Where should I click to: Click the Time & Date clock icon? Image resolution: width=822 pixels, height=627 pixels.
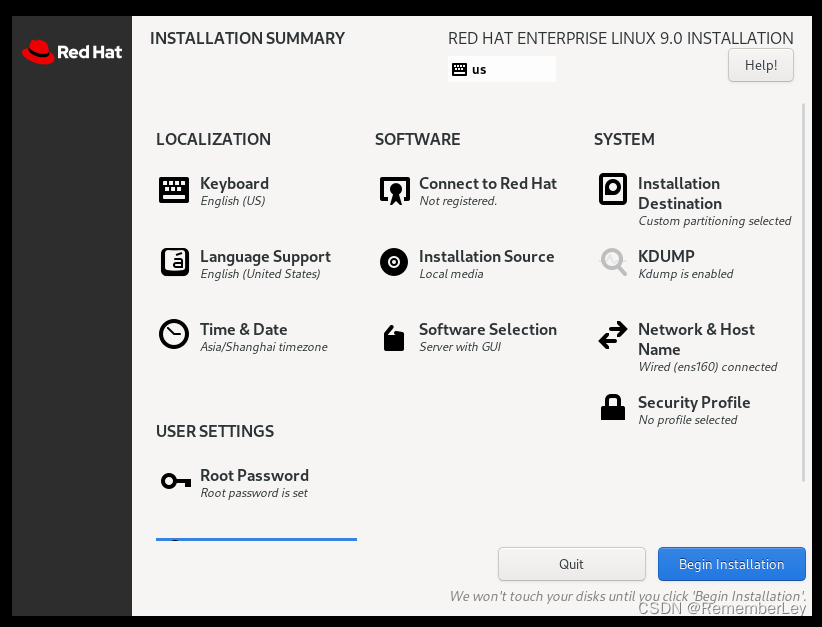point(174,334)
